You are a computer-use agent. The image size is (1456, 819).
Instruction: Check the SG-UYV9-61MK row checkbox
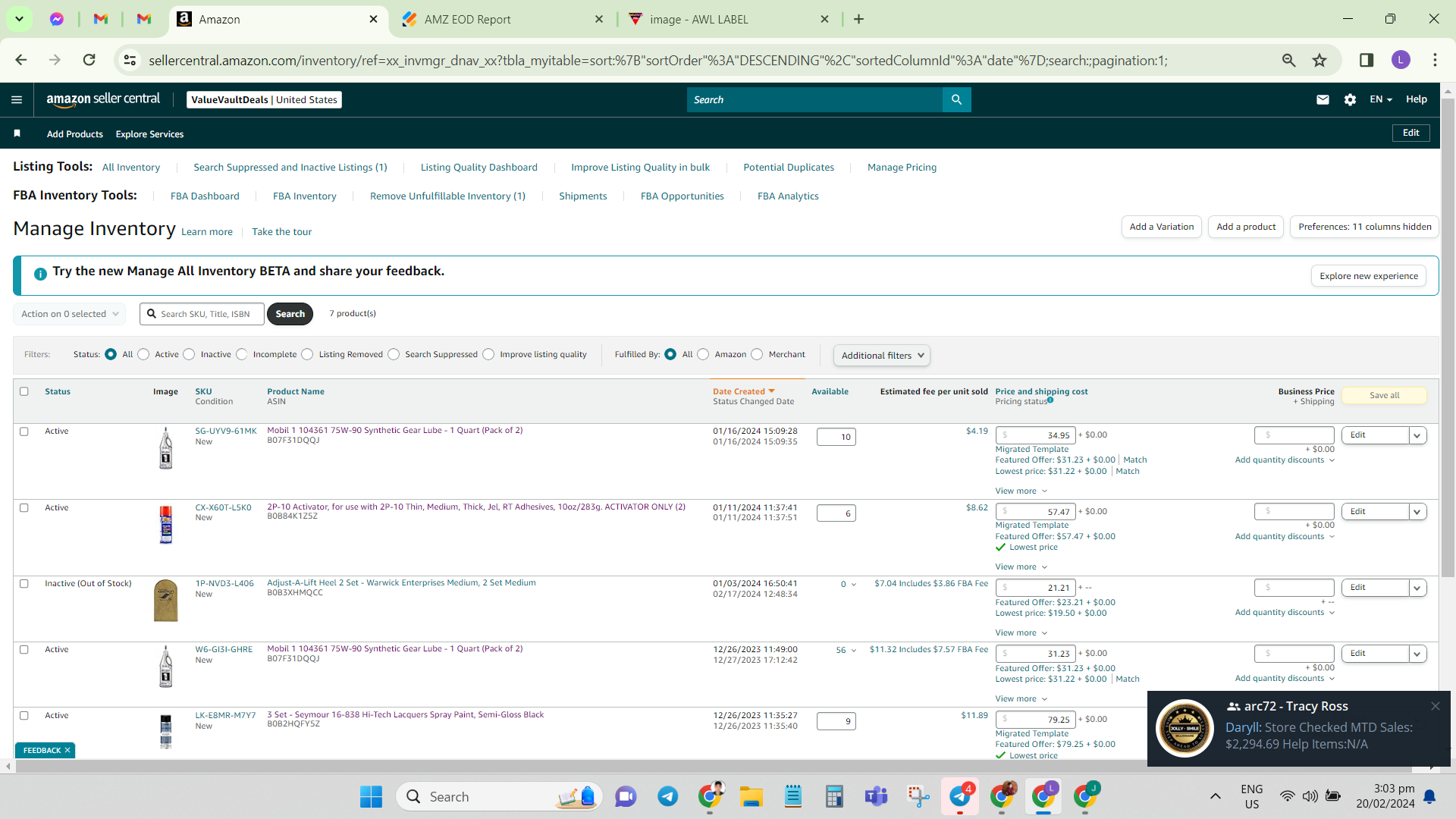(24, 431)
